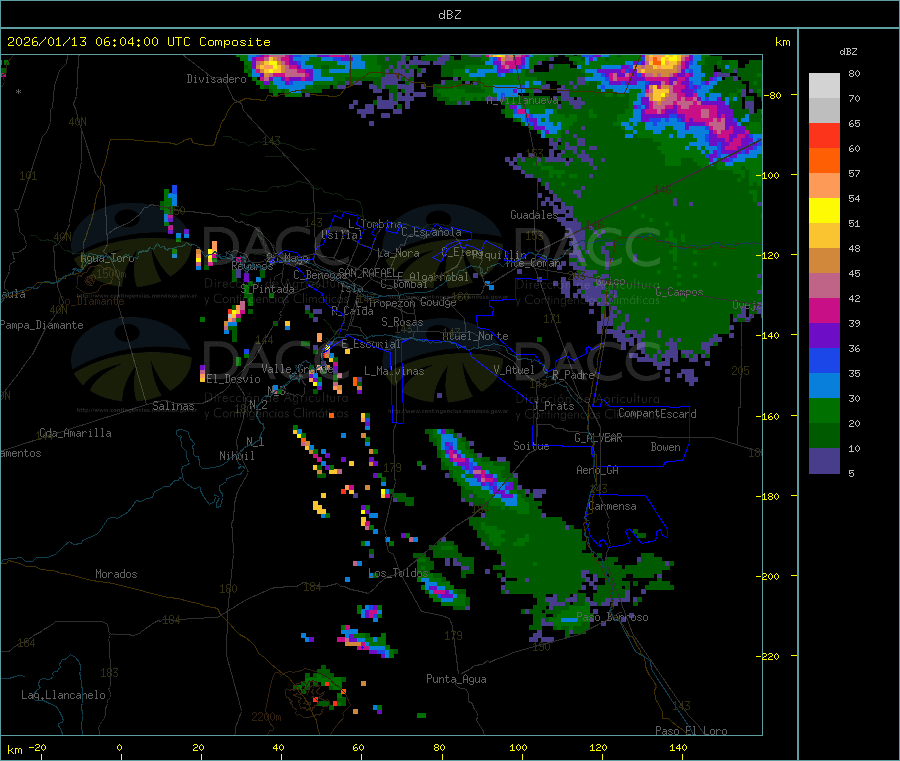Click the Los_Toldos map label
The image size is (900, 761).
(x=398, y=573)
